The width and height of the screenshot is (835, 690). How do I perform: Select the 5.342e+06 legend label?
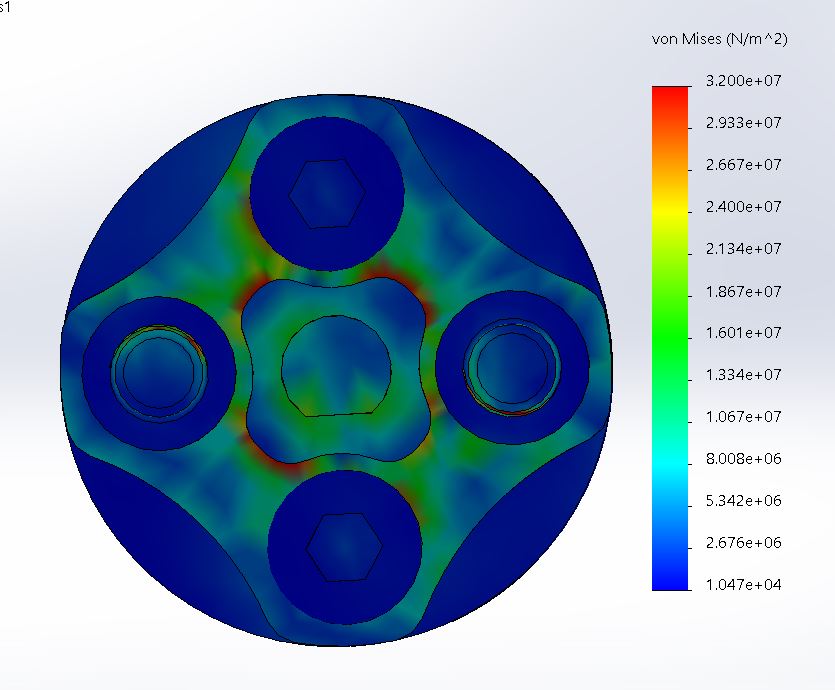pos(743,500)
